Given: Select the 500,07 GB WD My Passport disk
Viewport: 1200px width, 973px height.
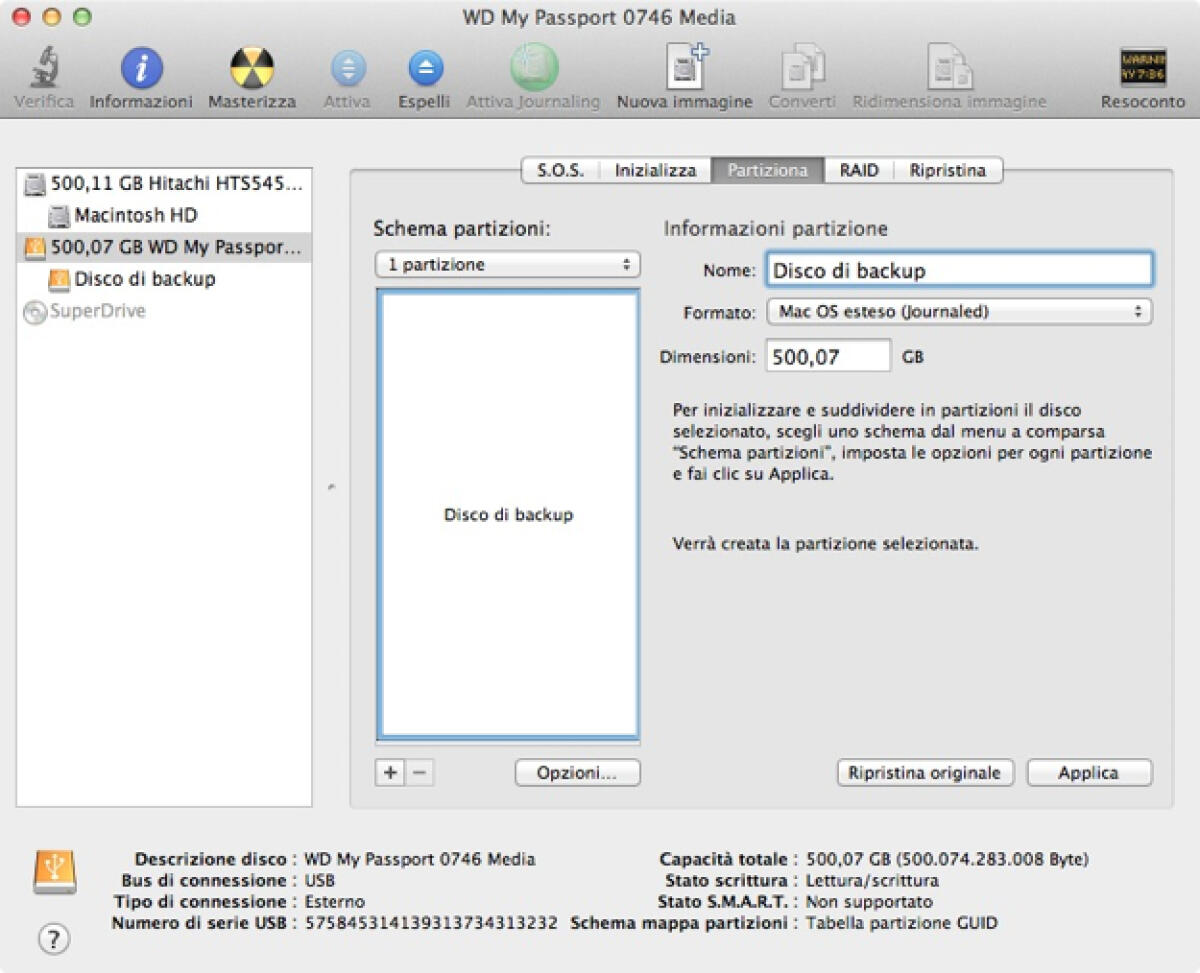Looking at the screenshot, I should [164, 247].
